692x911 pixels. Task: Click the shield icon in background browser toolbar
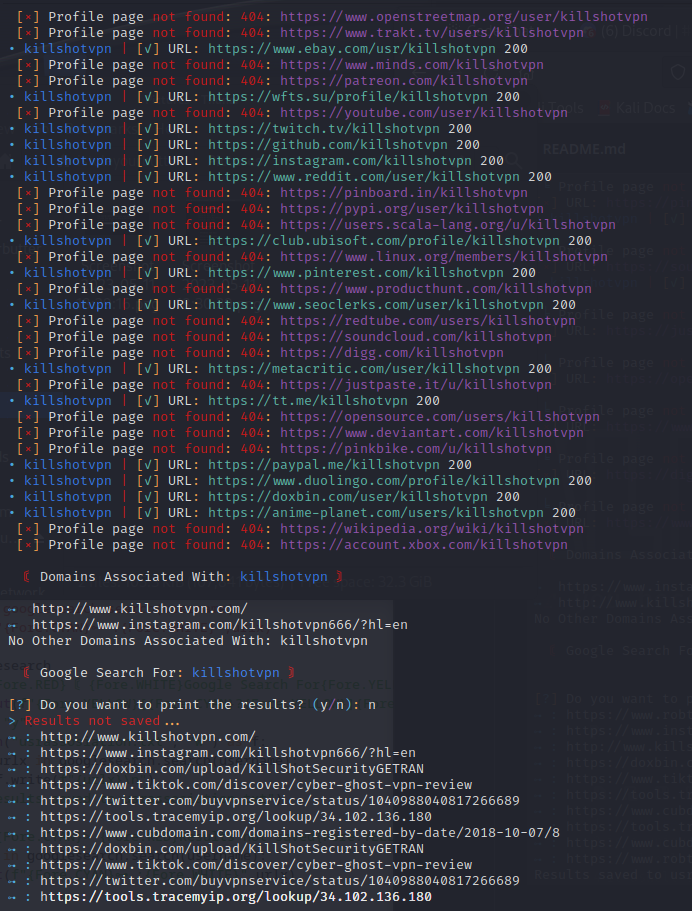tap(678, 72)
